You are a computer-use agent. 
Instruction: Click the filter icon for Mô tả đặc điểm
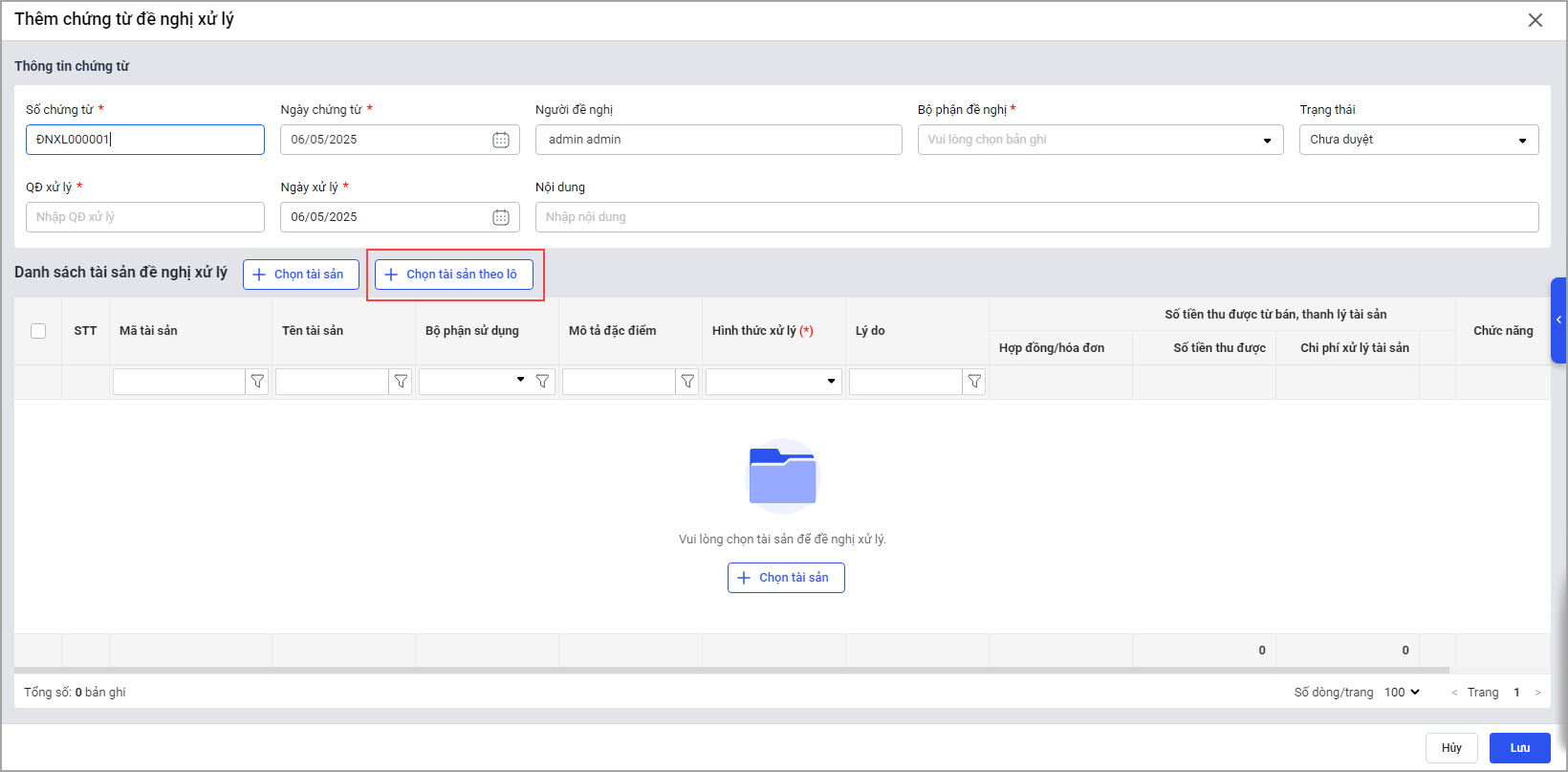pyautogui.click(x=687, y=382)
